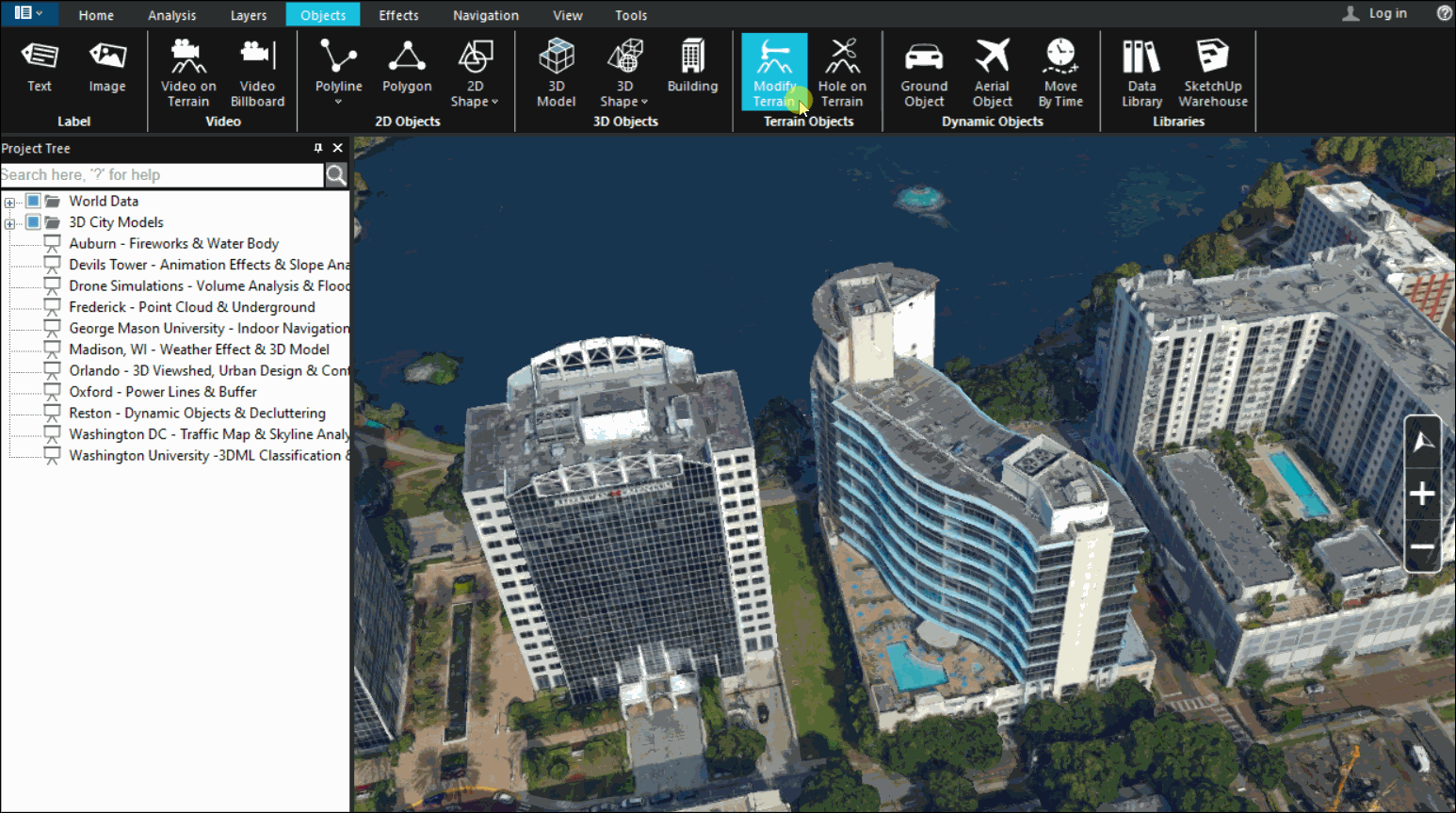Select Orlando - 3D Viewshed presentation
The width and height of the screenshot is (1456, 813).
pyautogui.click(x=209, y=370)
